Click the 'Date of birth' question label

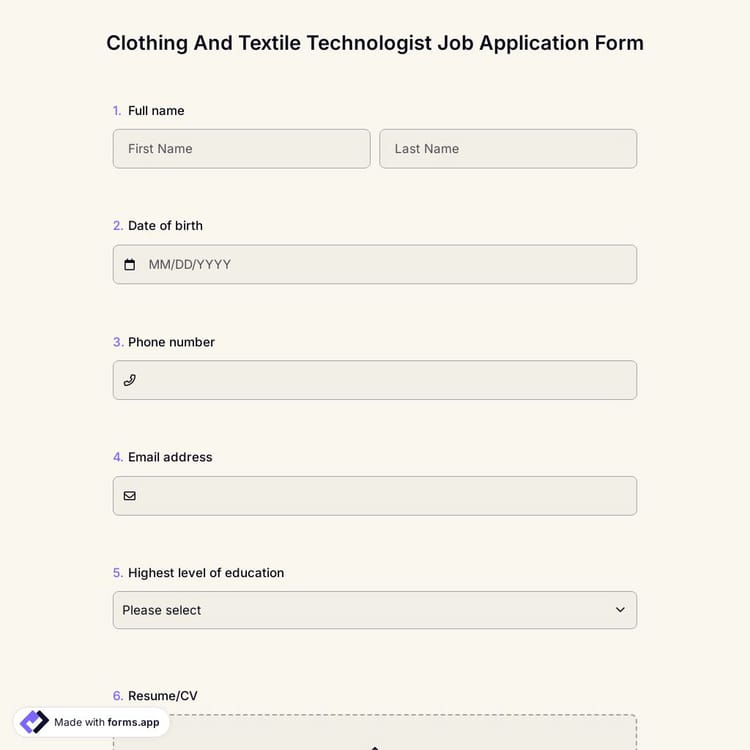click(x=165, y=226)
